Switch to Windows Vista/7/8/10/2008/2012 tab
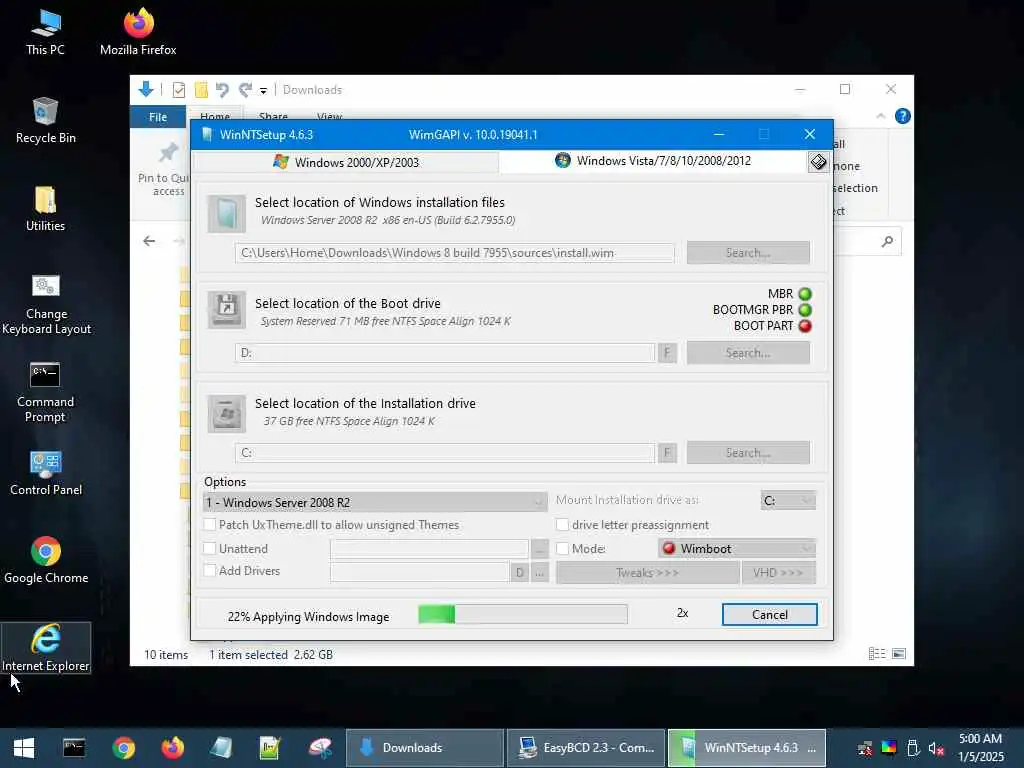Screen dimensions: 1024x768 point(653,161)
